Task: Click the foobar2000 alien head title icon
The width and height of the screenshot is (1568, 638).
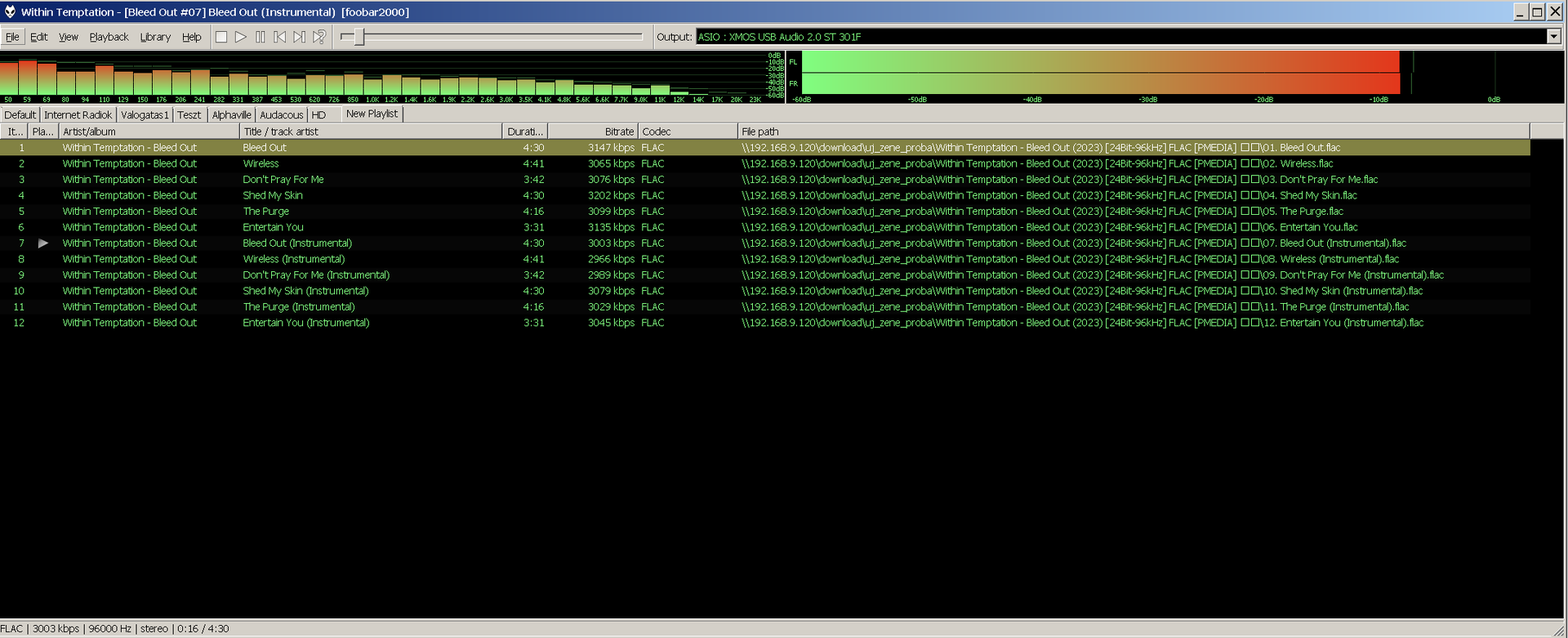Action: (x=10, y=11)
